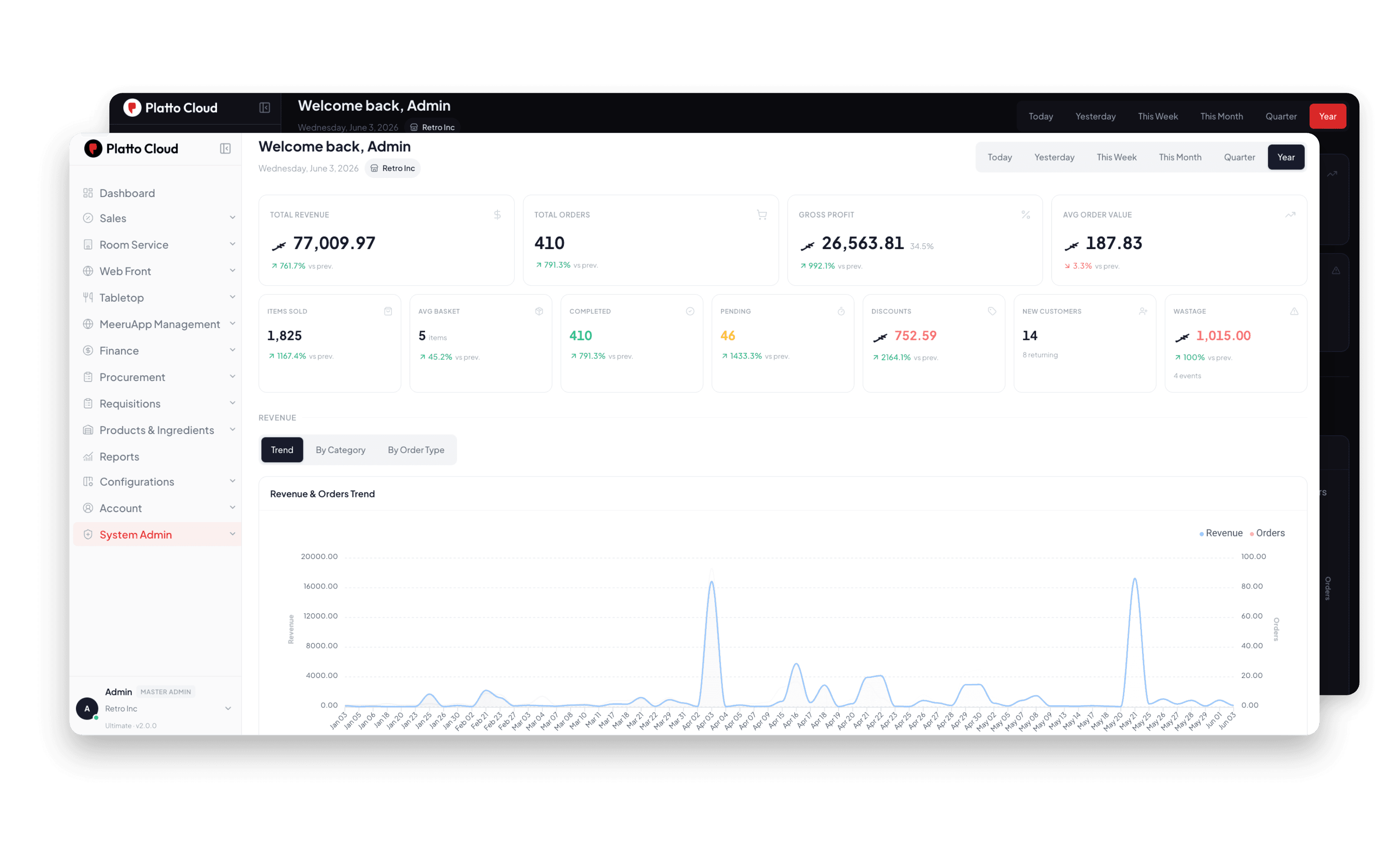
Task: Expand the Web Front menu chevron
Action: [x=233, y=270]
